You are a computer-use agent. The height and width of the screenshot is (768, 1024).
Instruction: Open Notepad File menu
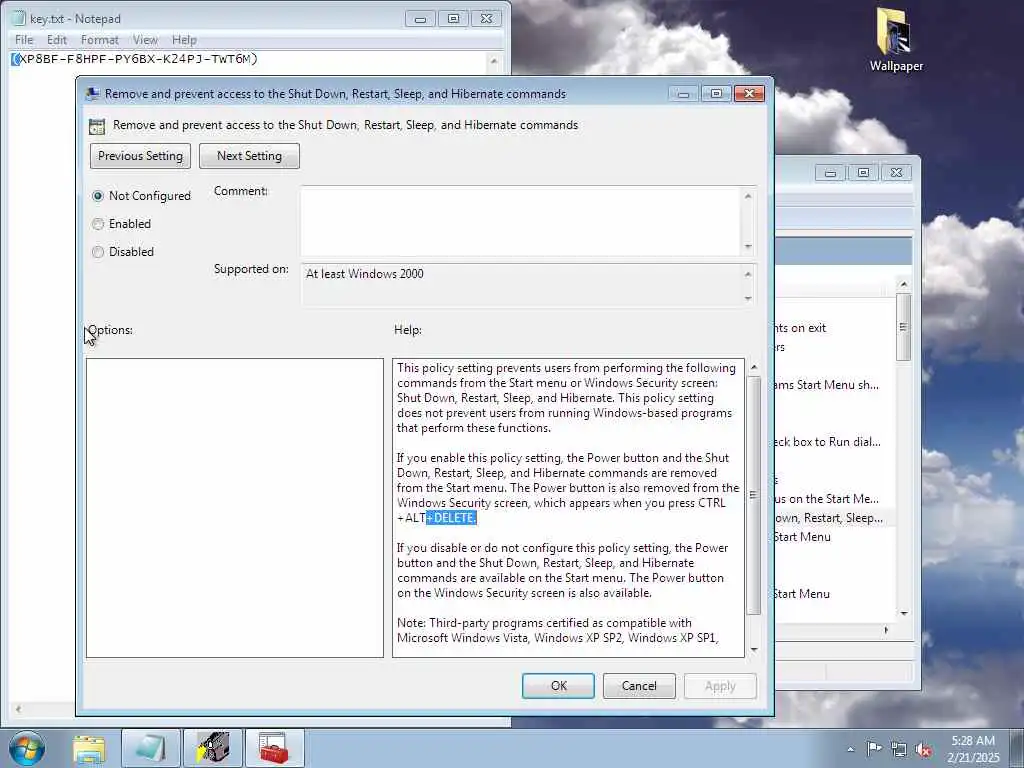pyautogui.click(x=24, y=40)
